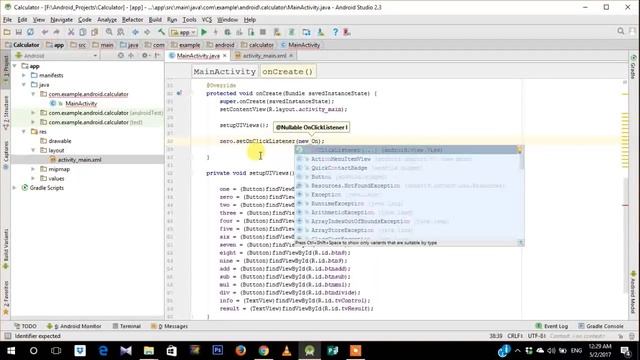The width and height of the screenshot is (640, 360).
Task: Expand the Gradle Scripts node
Action: click(x=15, y=188)
